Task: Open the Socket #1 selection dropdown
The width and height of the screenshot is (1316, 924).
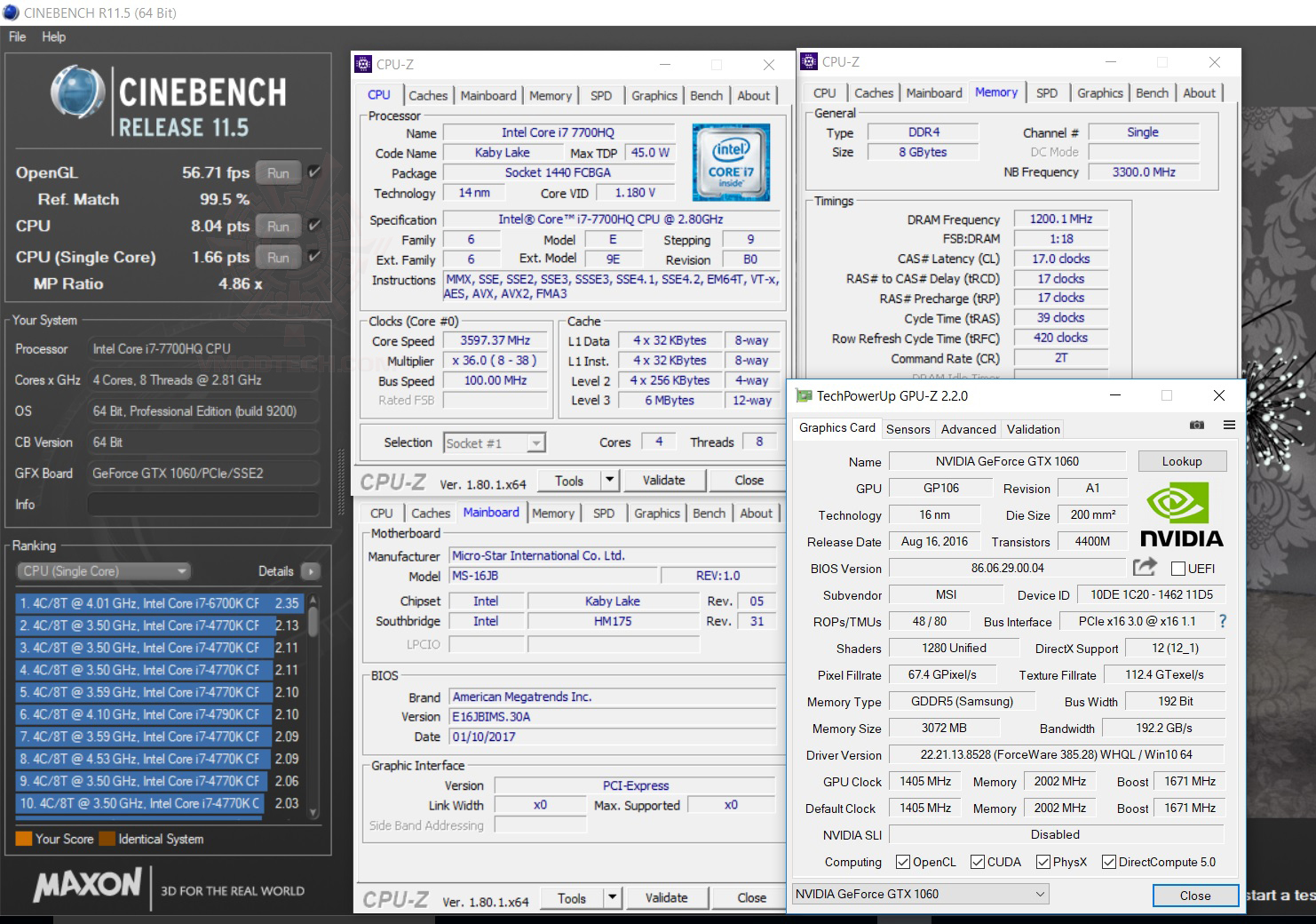Action: (x=495, y=442)
